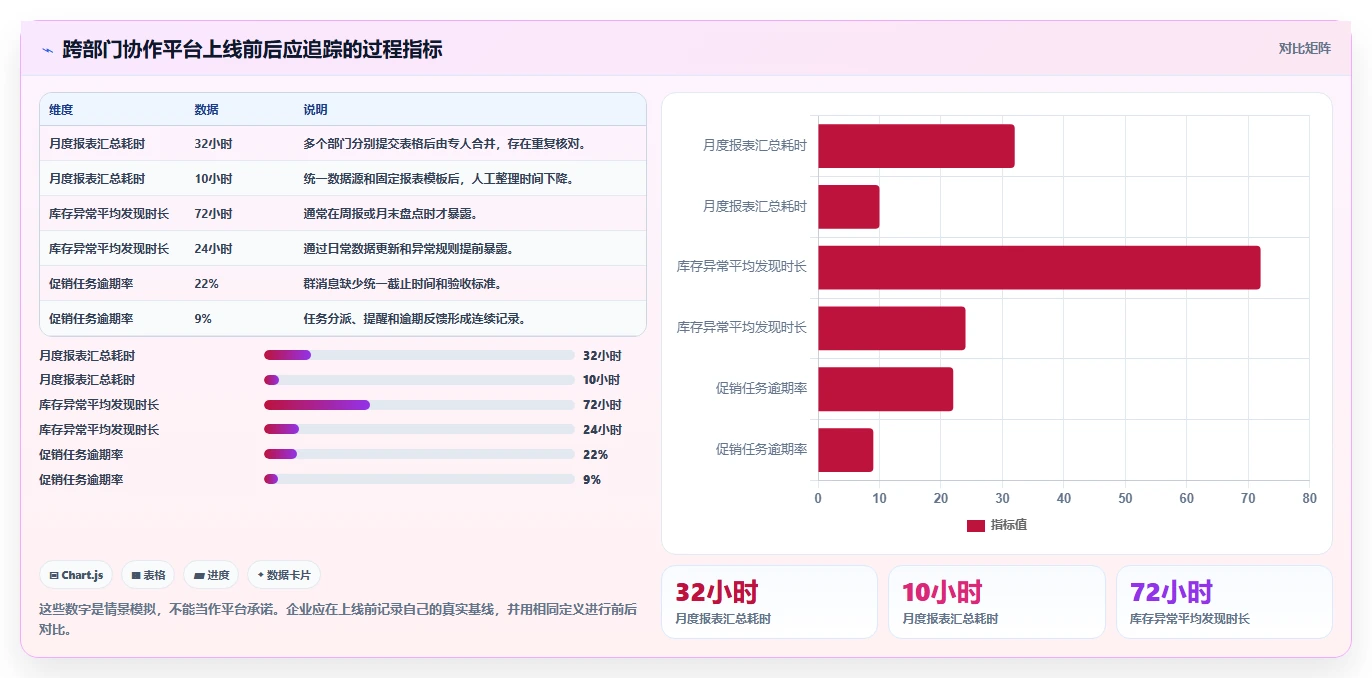Click the top chart bar reaching 32
This screenshot has width=1372, height=678.
pyautogui.click(x=916, y=146)
